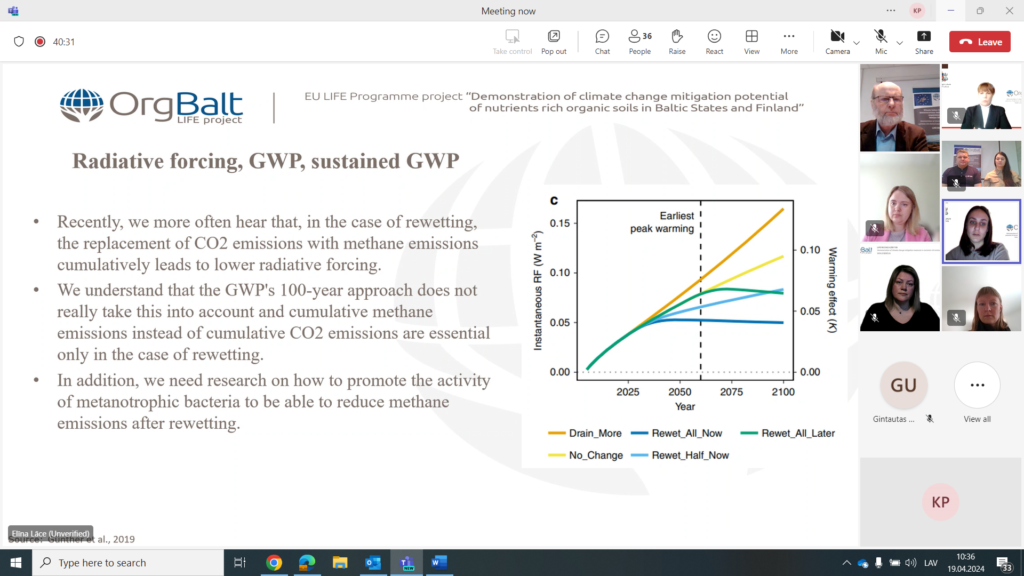Click the Rewet_All_Later legend entry
The height and width of the screenshot is (576, 1024).
(x=788, y=433)
